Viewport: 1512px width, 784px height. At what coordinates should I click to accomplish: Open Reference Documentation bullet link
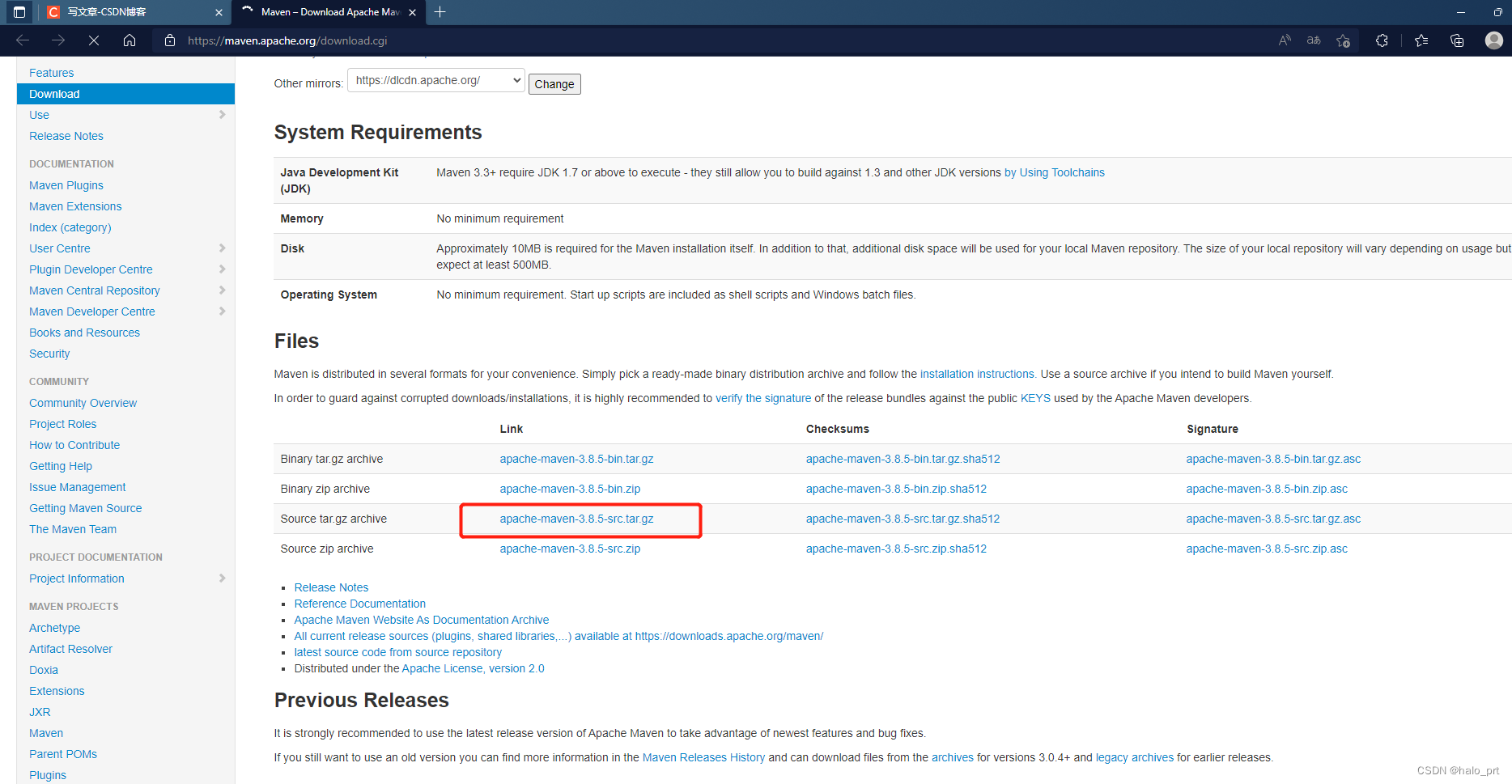coord(359,604)
